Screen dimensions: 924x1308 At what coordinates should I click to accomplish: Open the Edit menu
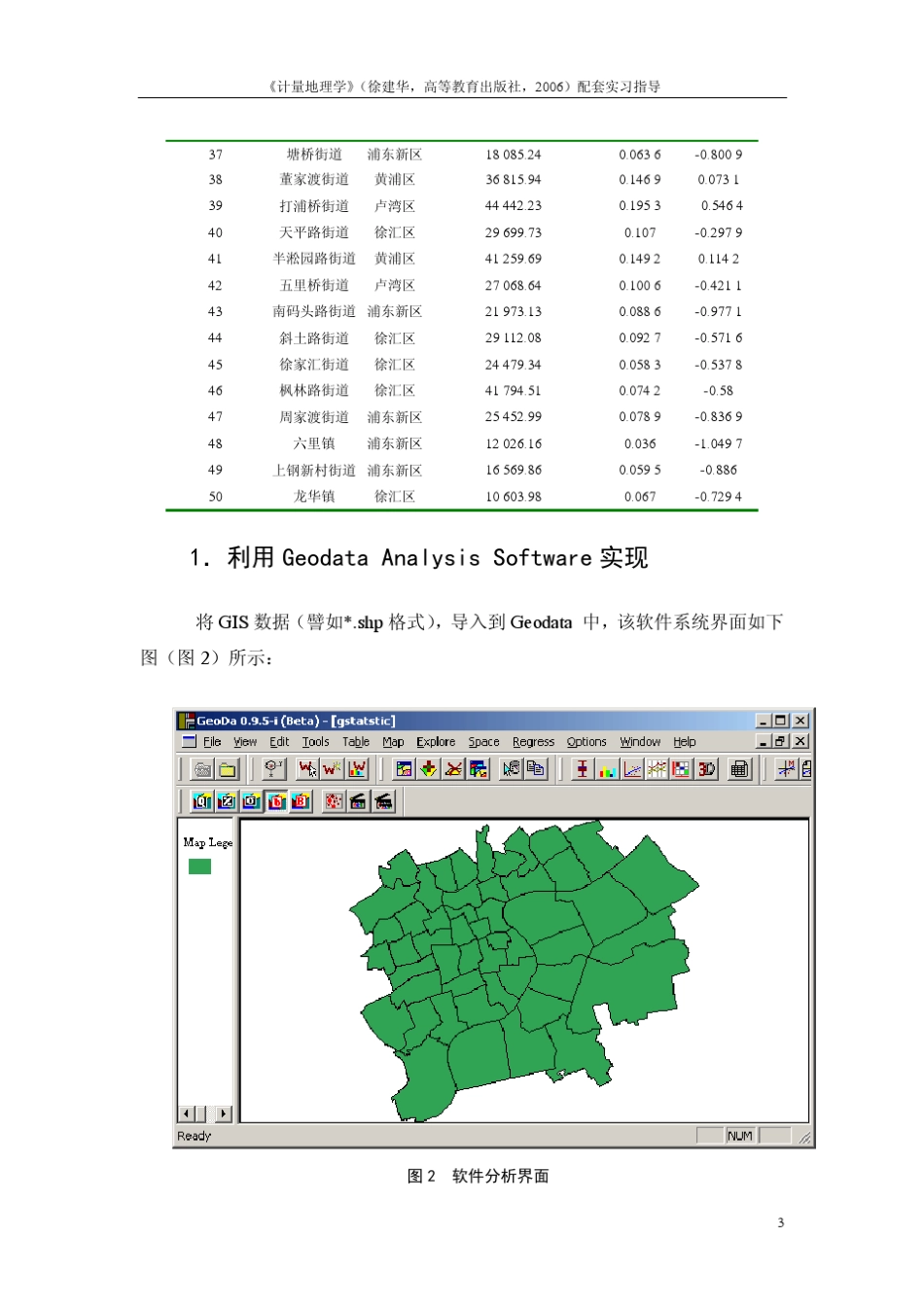(279, 742)
